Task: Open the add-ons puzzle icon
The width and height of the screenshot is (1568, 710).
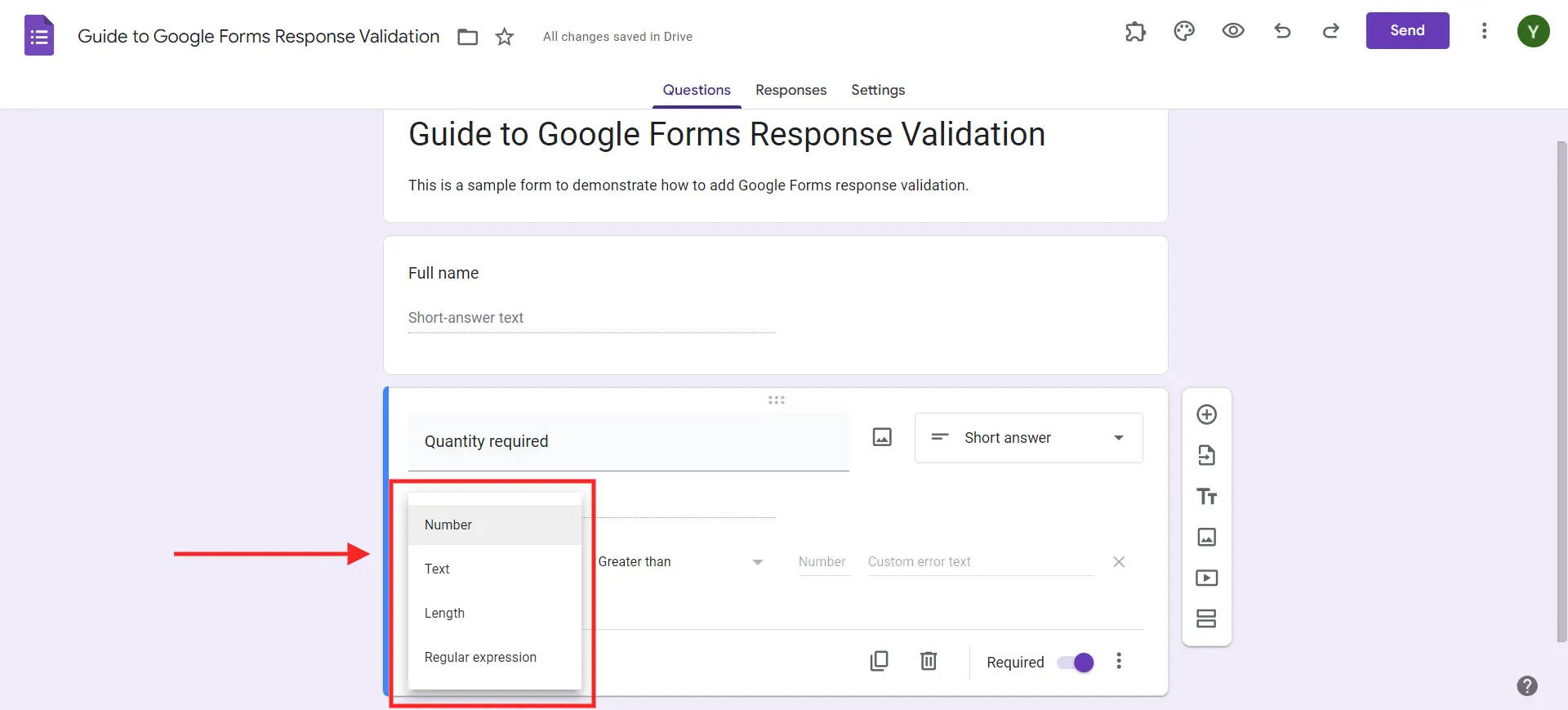Action: point(1135,31)
